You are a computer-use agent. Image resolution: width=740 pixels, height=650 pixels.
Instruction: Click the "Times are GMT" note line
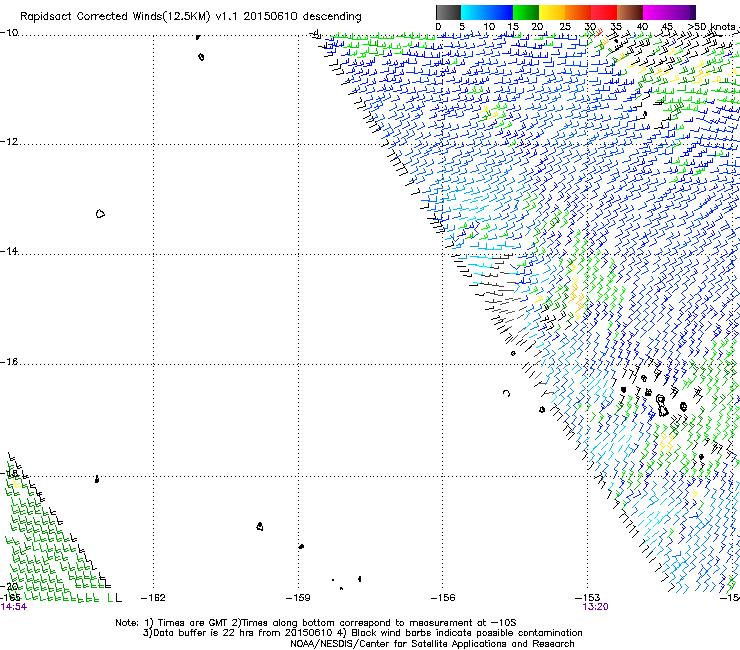(316, 623)
